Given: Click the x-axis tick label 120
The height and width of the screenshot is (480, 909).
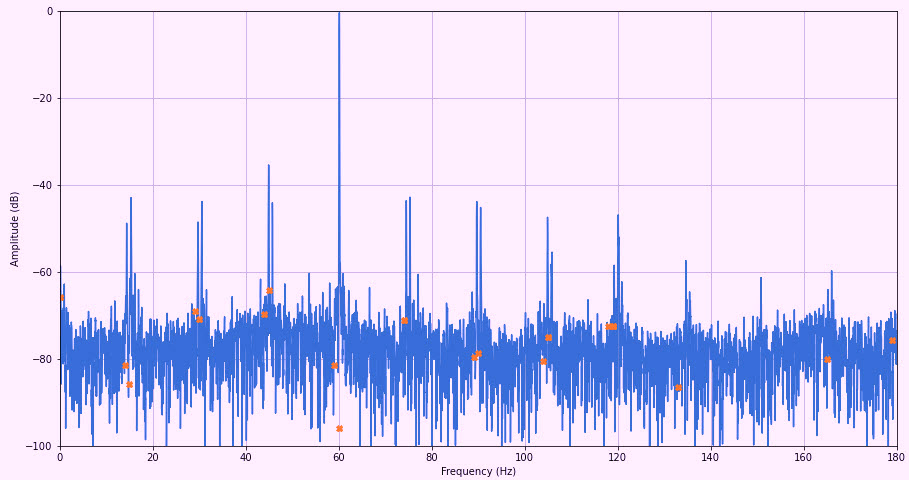Looking at the screenshot, I should (x=618, y=457).
